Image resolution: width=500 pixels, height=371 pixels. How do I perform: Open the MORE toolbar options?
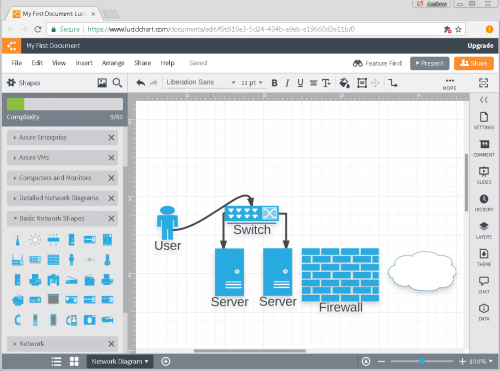[x=449, y=84]
